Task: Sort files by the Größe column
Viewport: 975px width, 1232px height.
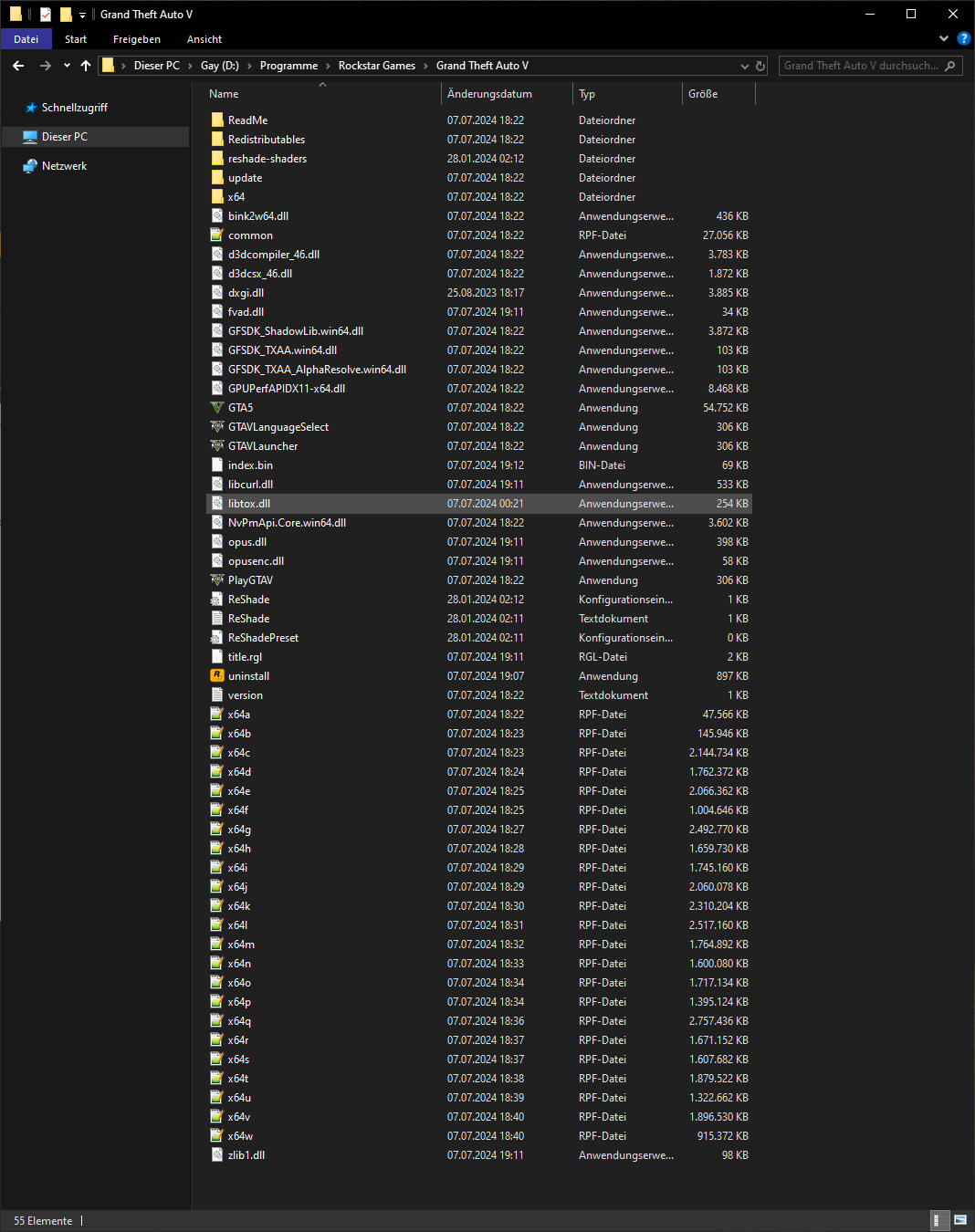Action: (x=708, y=93)
